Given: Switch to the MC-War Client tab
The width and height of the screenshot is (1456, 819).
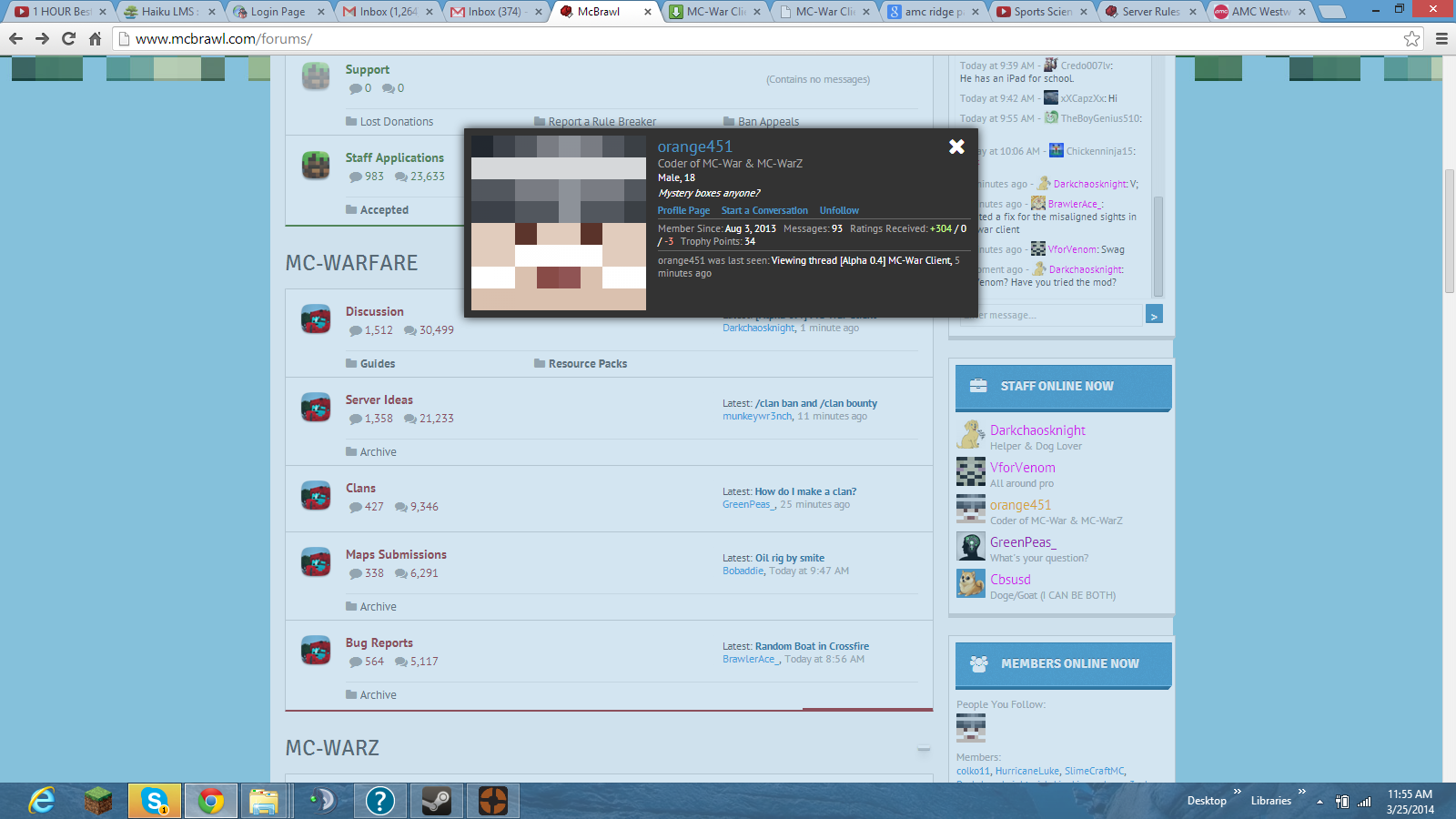Looking at the screenshot, I should click(x=714, y=12).
